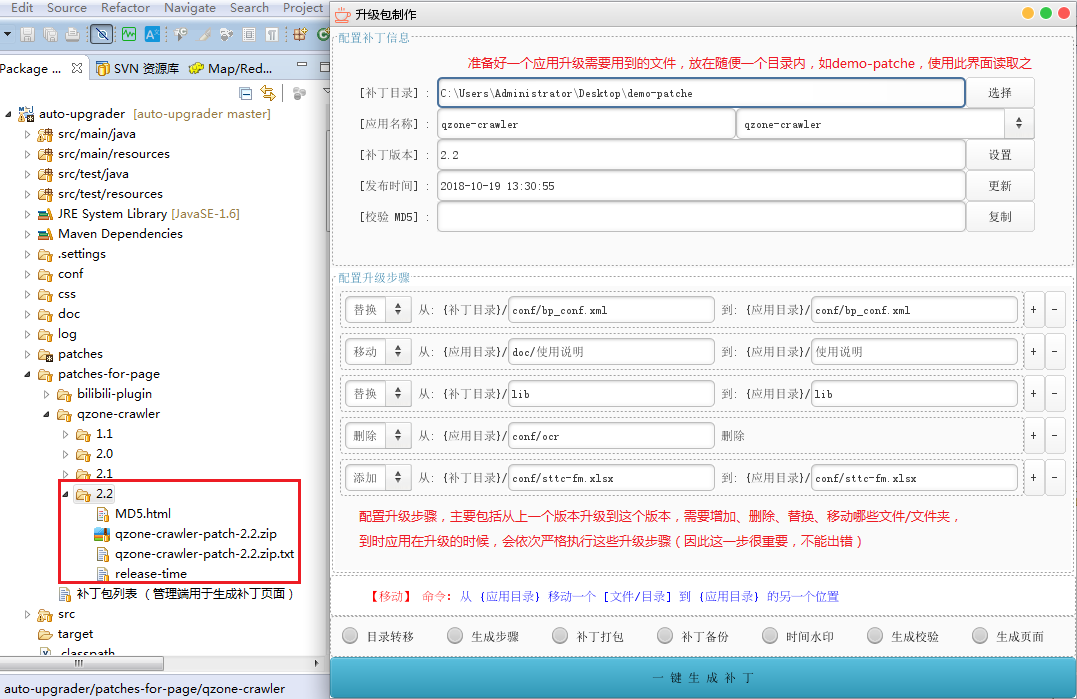Image resolution: width=1077 pixels, height=699 pixels.
Task: Select the 目录转移 radio button
Action: tap(350, 636)
